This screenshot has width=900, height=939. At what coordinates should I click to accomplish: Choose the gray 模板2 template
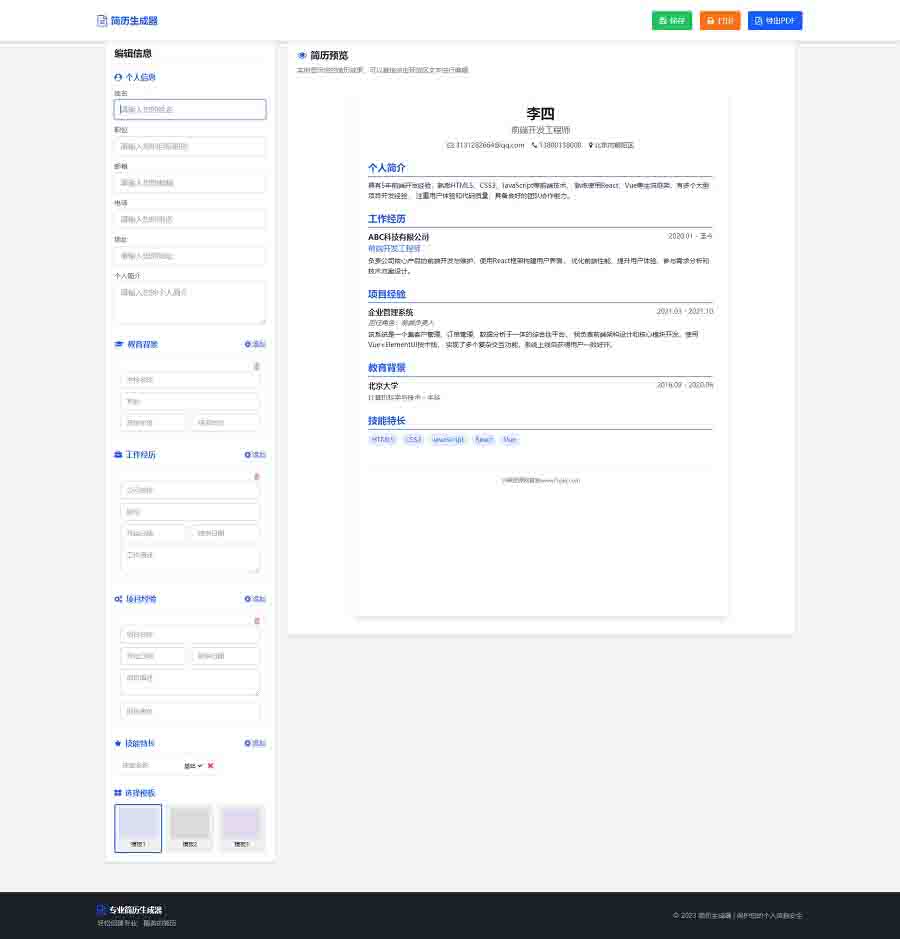tap(190, 828)
